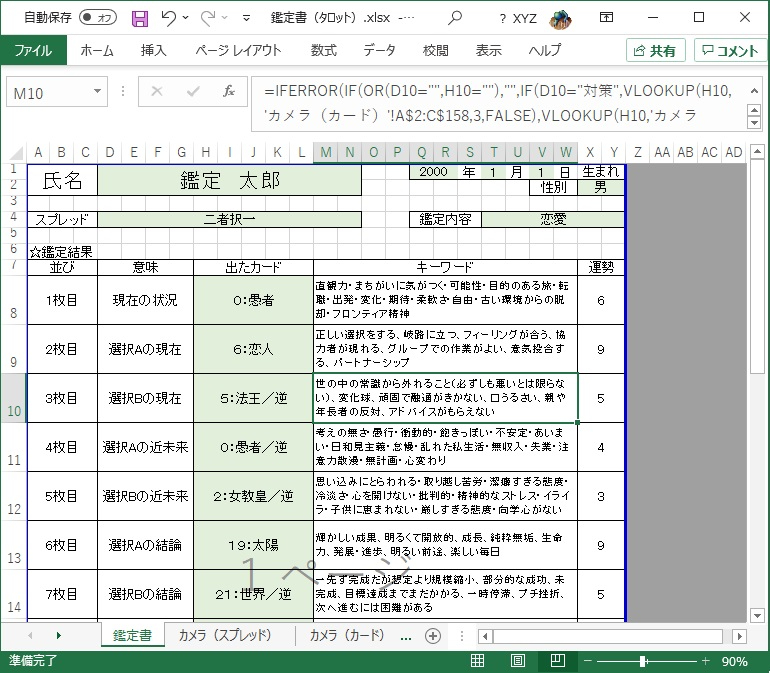This screenshot has width=770, height=673.
Task: Open the 校閲 ribbon tab
Action: [436, 50]
